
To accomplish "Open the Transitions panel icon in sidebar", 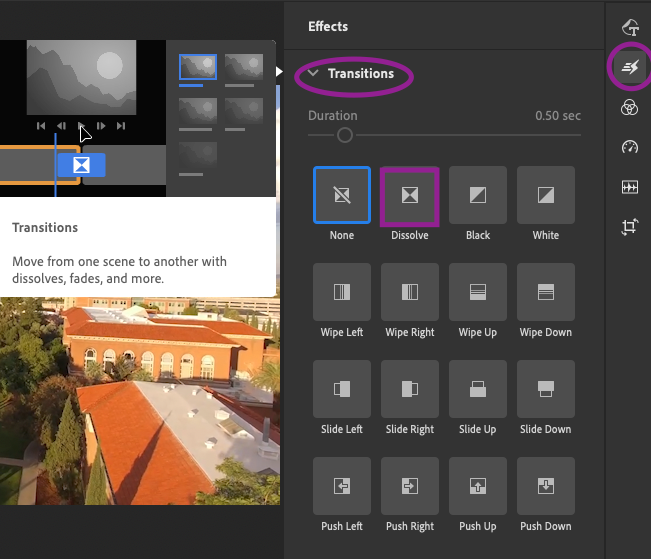I will tap(629, 67).
